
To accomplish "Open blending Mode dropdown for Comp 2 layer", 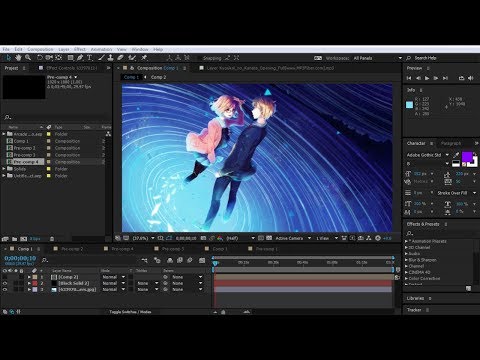I will pos(113,277).
